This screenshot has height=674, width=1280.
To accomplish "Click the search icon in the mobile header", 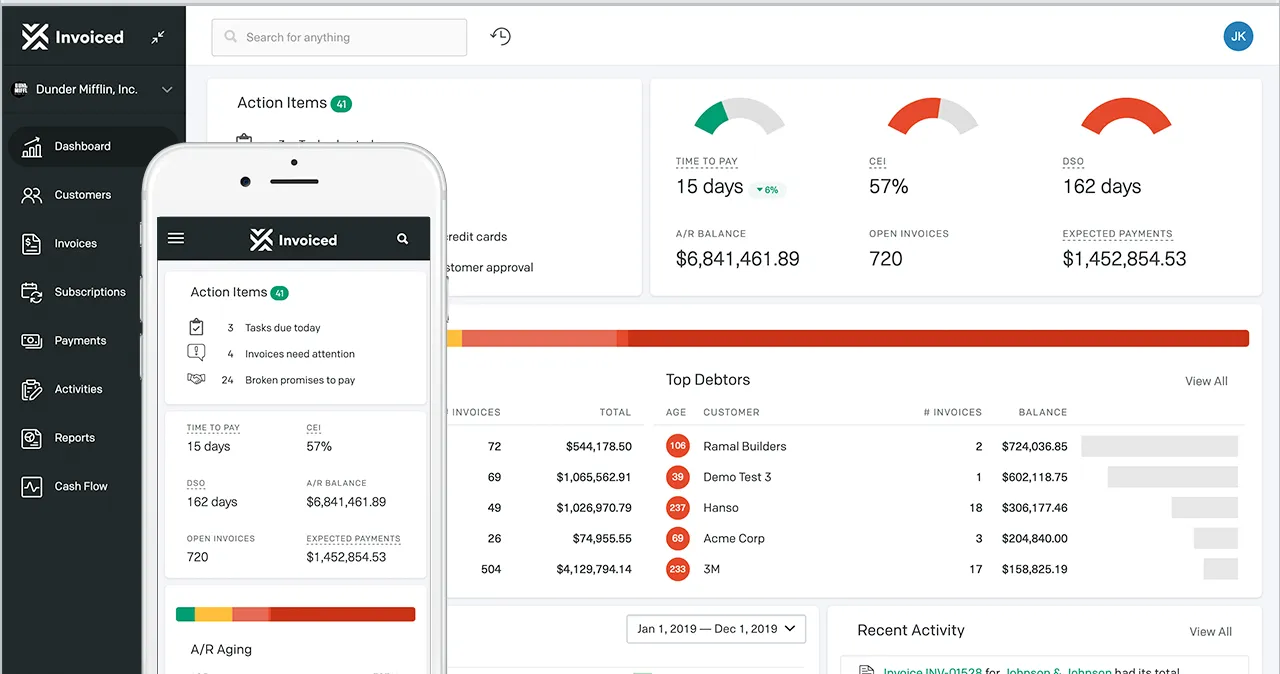I will (402, 238).
